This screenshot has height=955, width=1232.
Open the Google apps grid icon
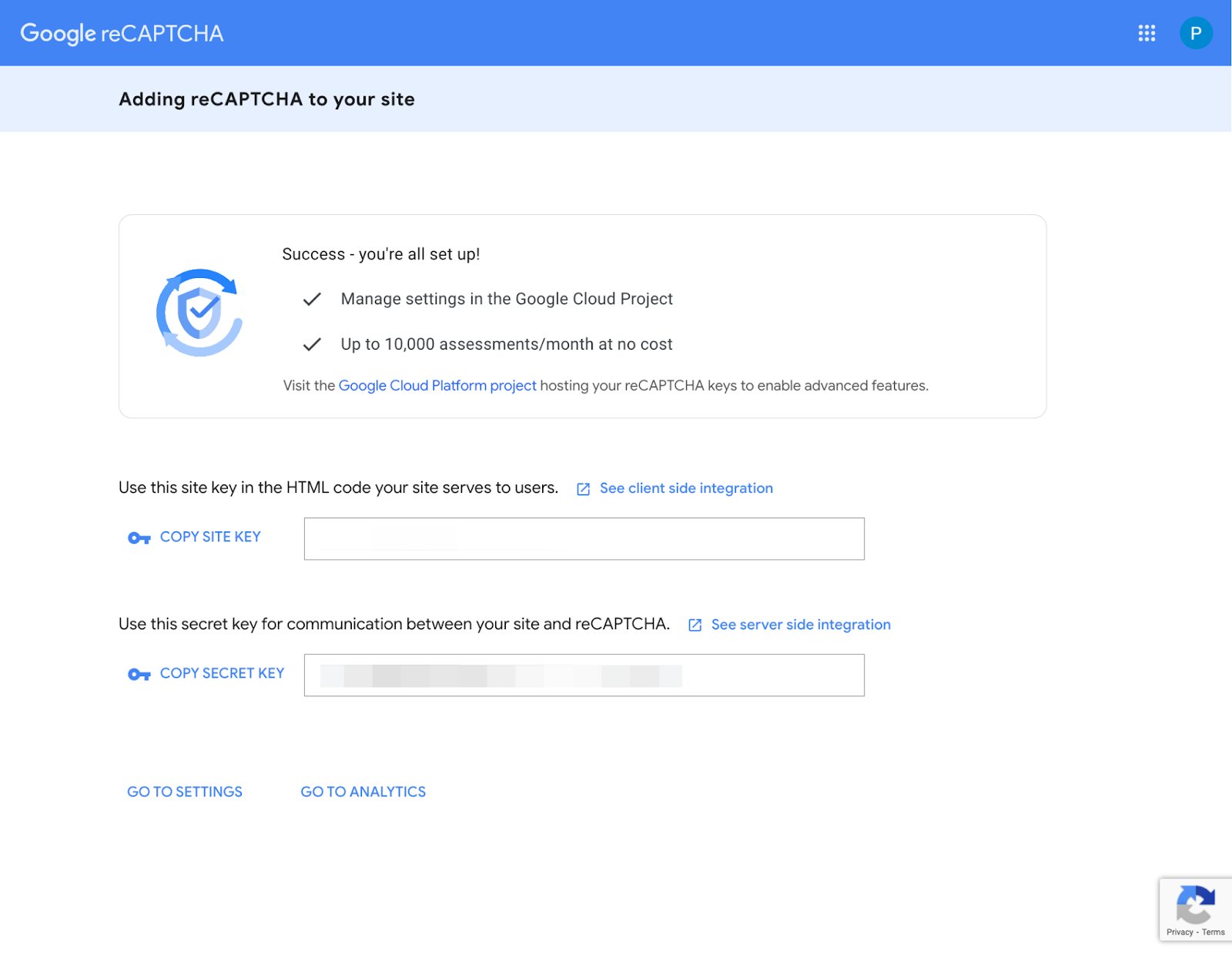point(1147,33)
